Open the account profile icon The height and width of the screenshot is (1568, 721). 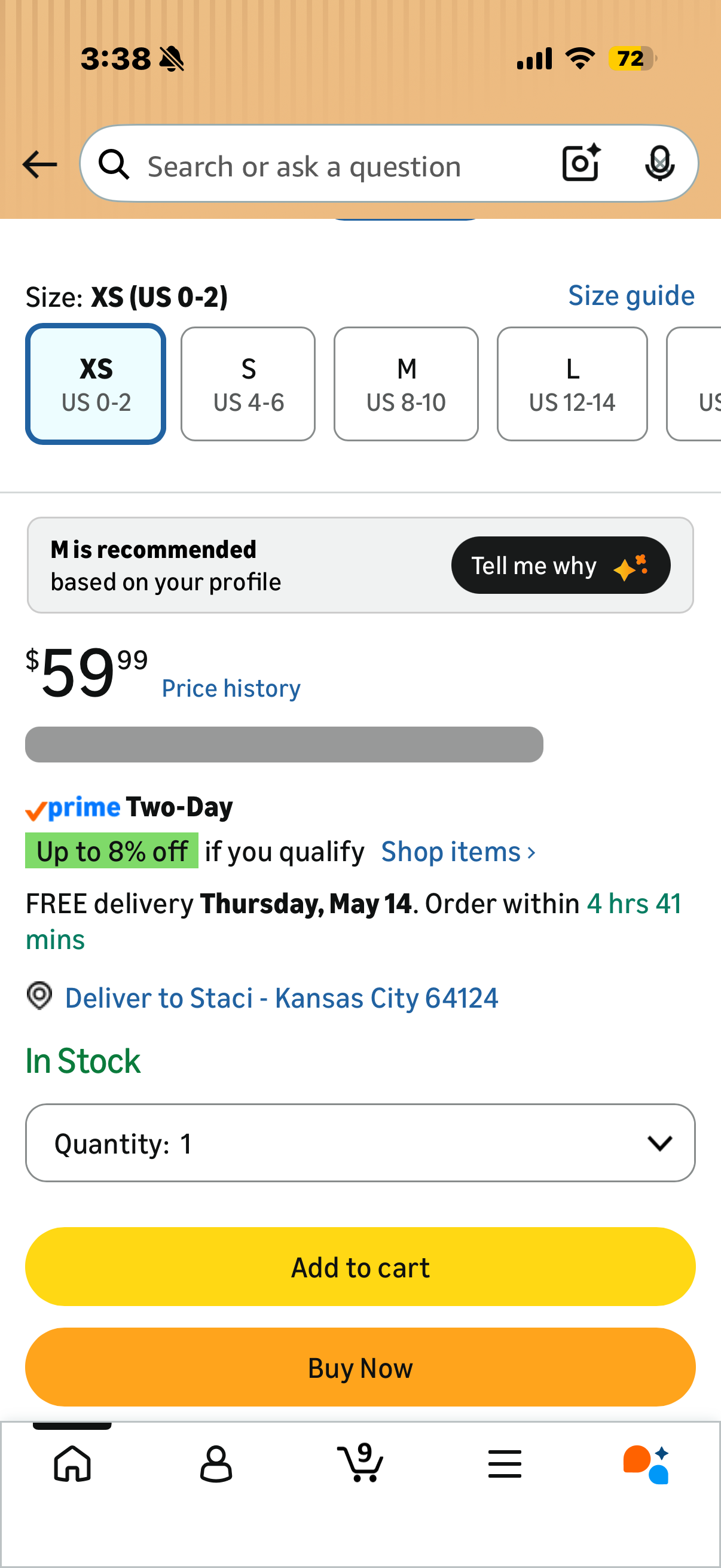click(216, 1464)
